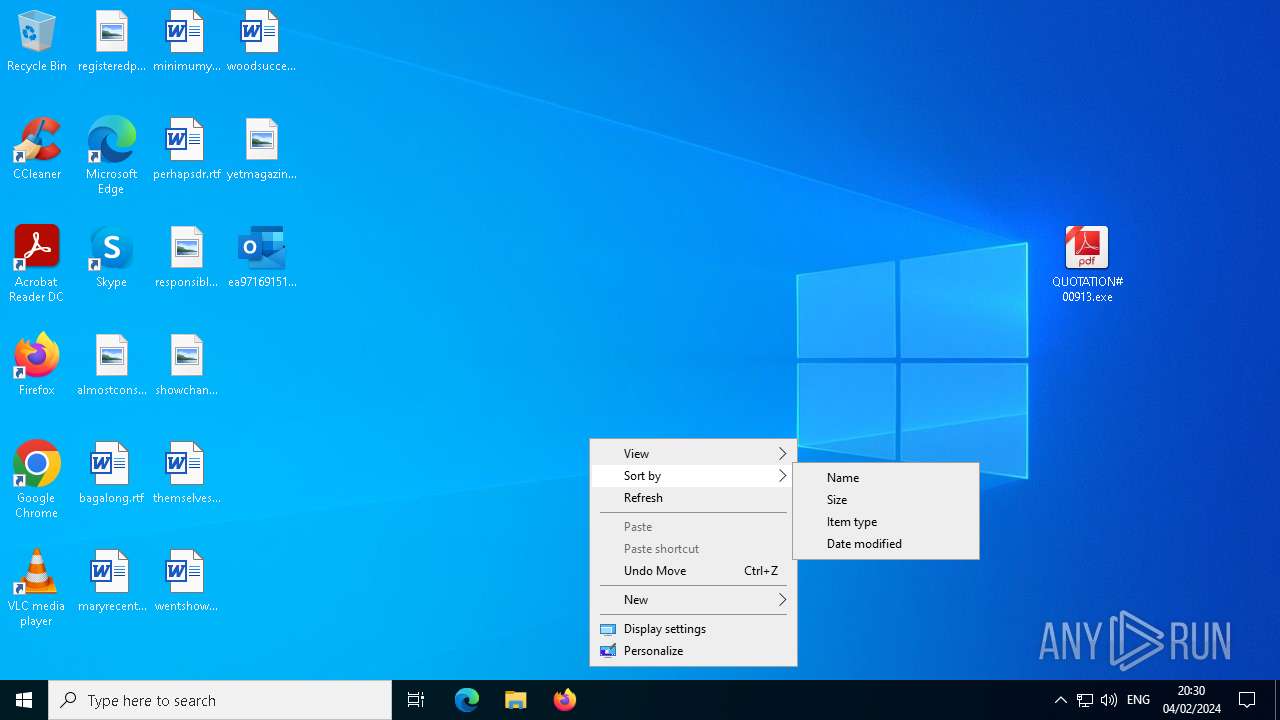The width and height of the screenshot is (1280, 720).
Task: Launch Firefox from the taskbar
Action: [x=565, y=700]
